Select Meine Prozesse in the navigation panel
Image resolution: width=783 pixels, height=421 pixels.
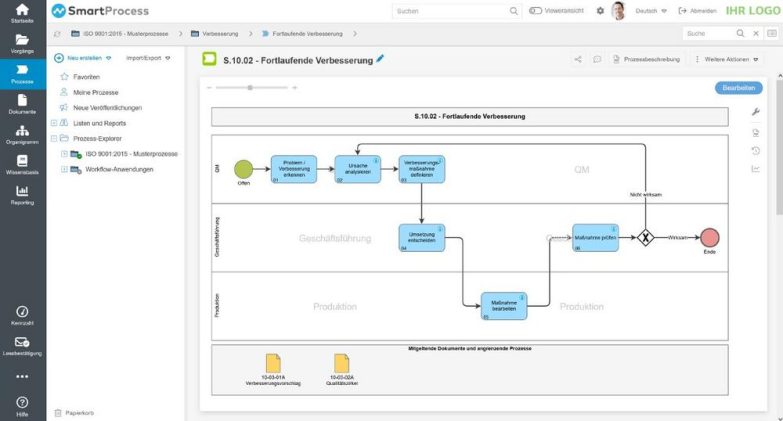95,91
